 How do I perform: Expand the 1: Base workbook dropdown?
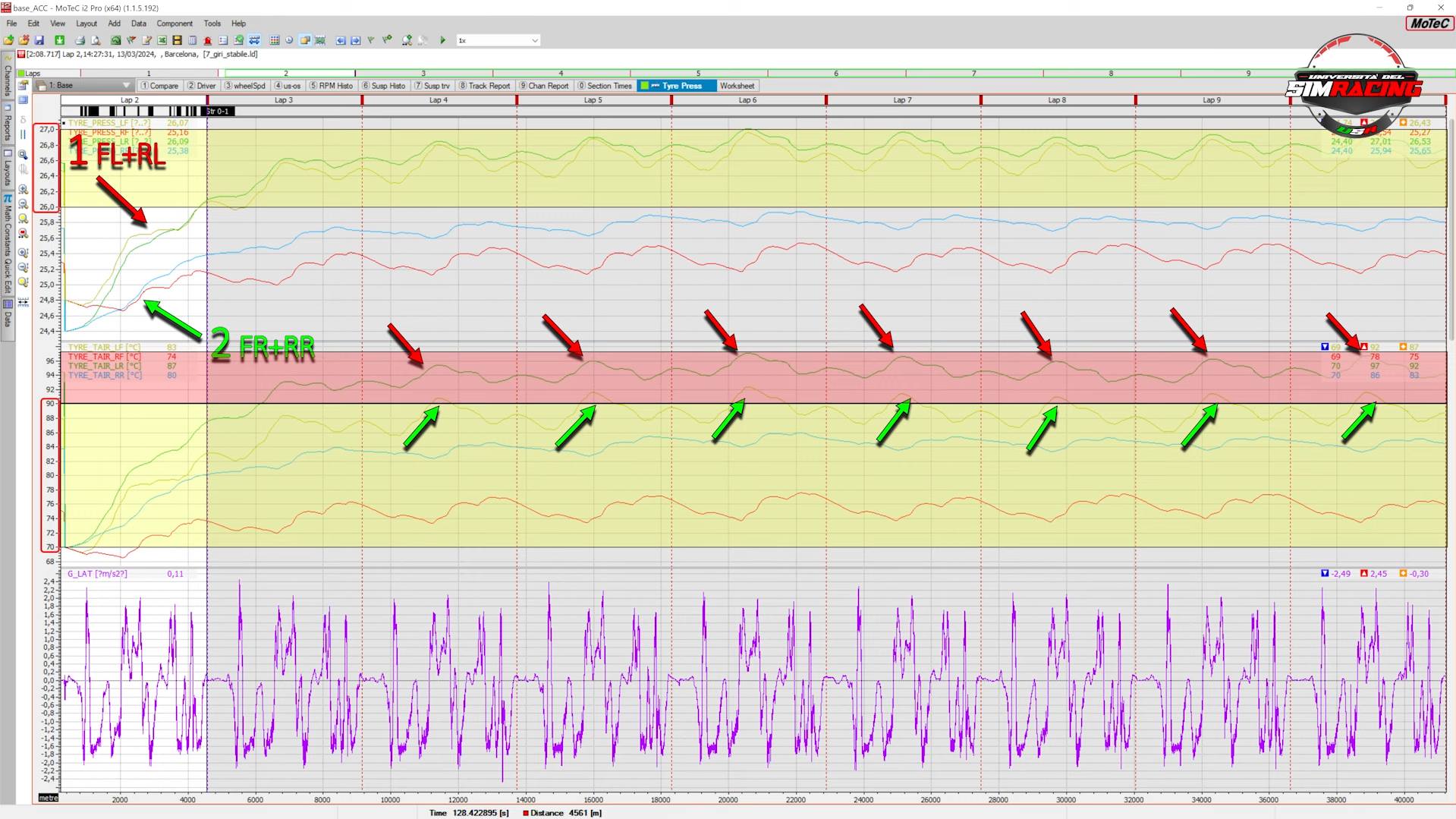[x=126, y=86]
